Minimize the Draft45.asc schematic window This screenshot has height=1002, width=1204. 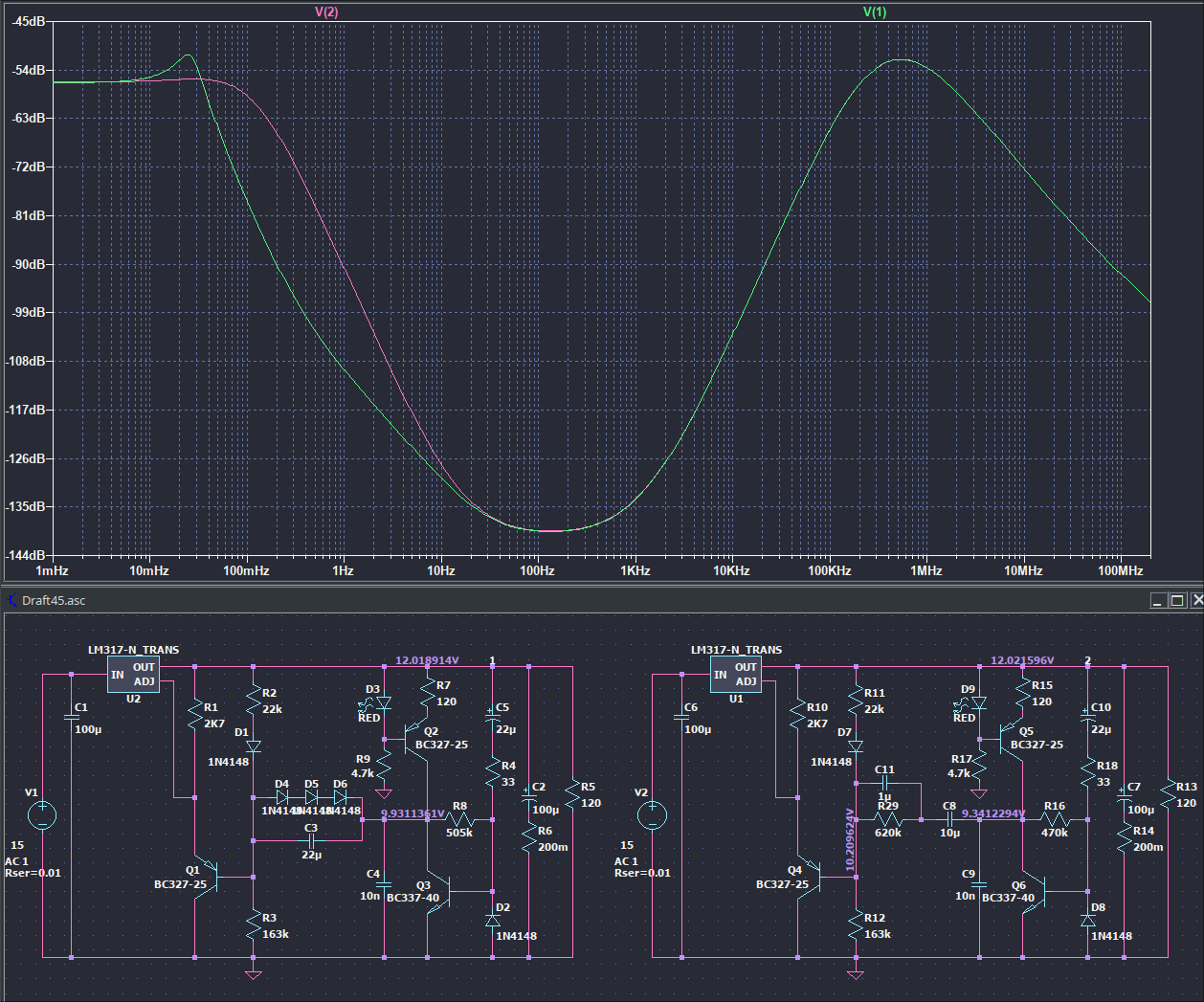click(x=1159, y=600)
